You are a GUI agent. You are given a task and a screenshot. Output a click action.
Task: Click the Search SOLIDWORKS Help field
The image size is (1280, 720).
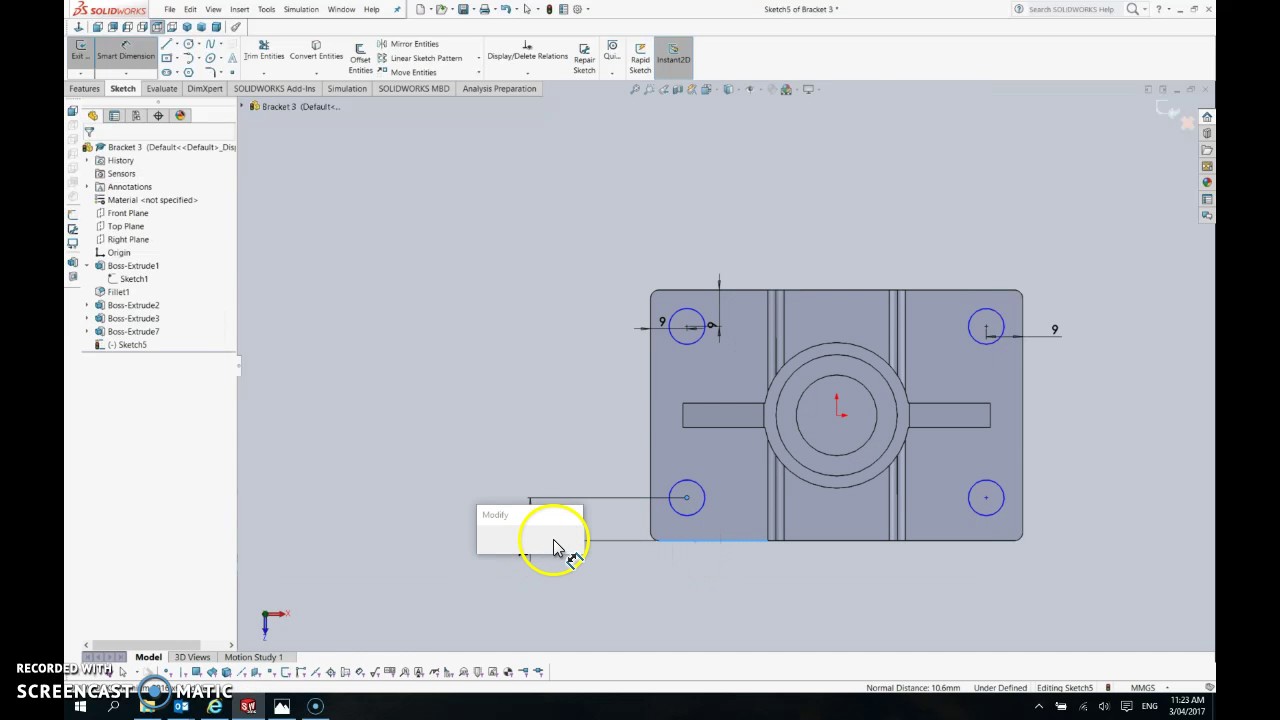1071,9
